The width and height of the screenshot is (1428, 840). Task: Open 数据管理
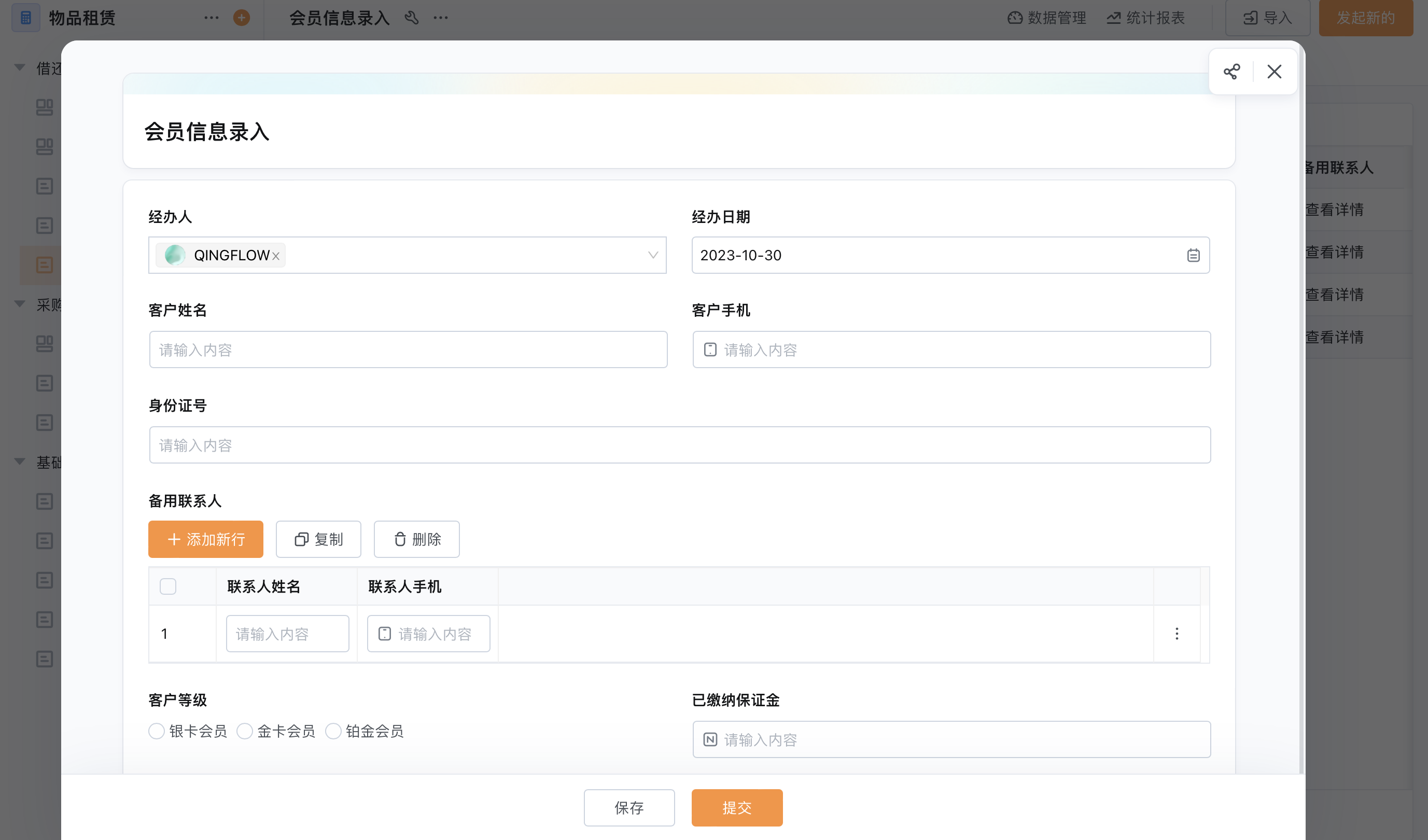click(x=1047, y=18)
